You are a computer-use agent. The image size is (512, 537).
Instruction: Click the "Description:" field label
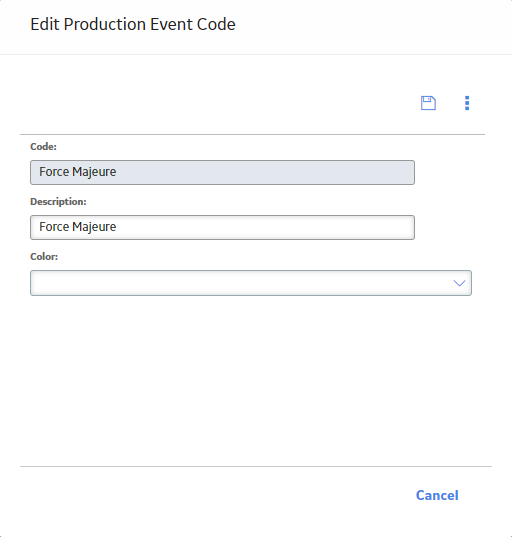[58, 202]
